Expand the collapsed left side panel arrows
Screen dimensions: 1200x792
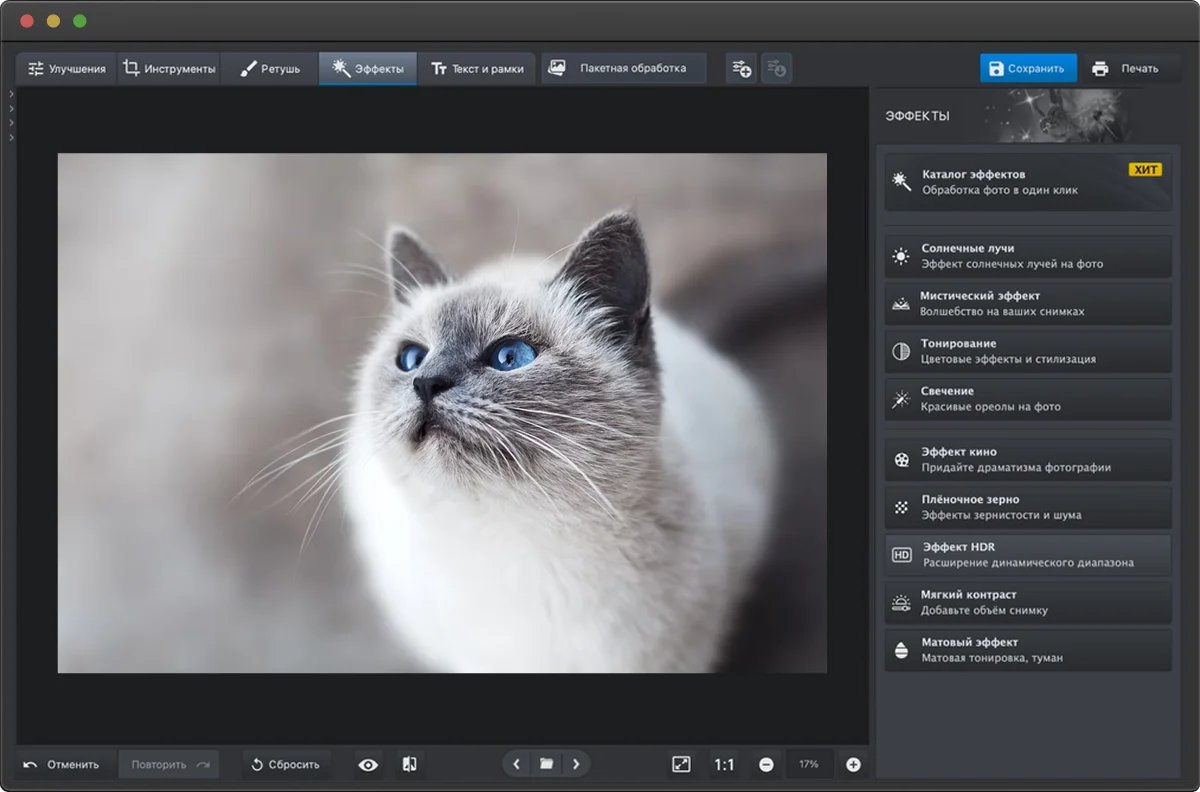[x=10, y=115]
